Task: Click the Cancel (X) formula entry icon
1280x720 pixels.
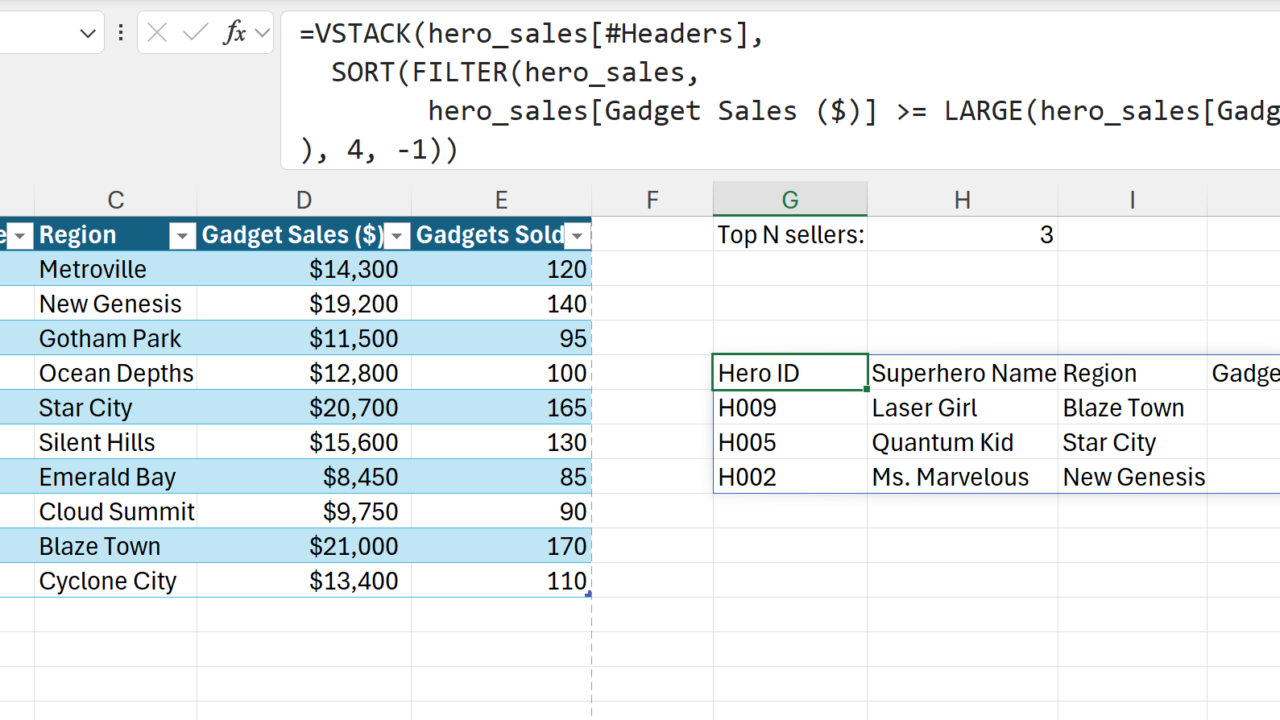Action: (157, 33)
